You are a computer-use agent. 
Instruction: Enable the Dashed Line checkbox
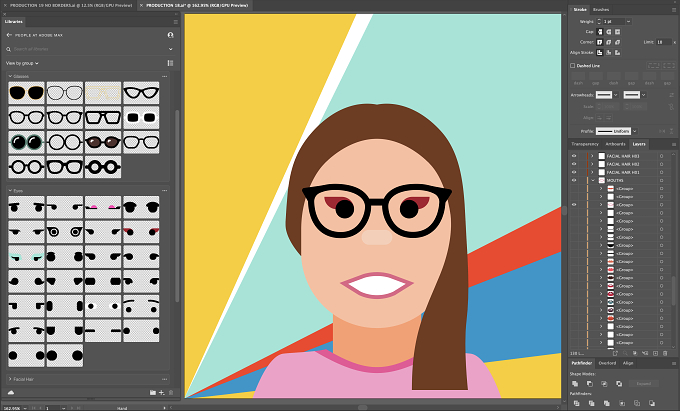coord(572,65)
